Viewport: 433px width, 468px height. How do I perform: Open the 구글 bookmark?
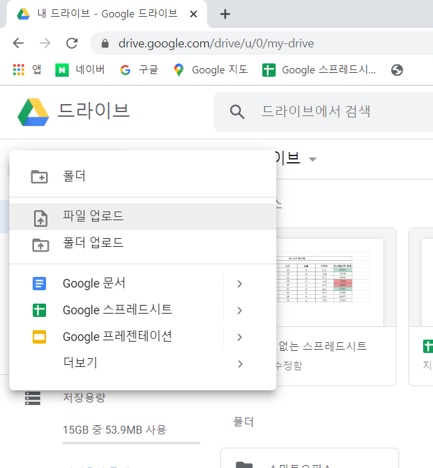[139, 70]
